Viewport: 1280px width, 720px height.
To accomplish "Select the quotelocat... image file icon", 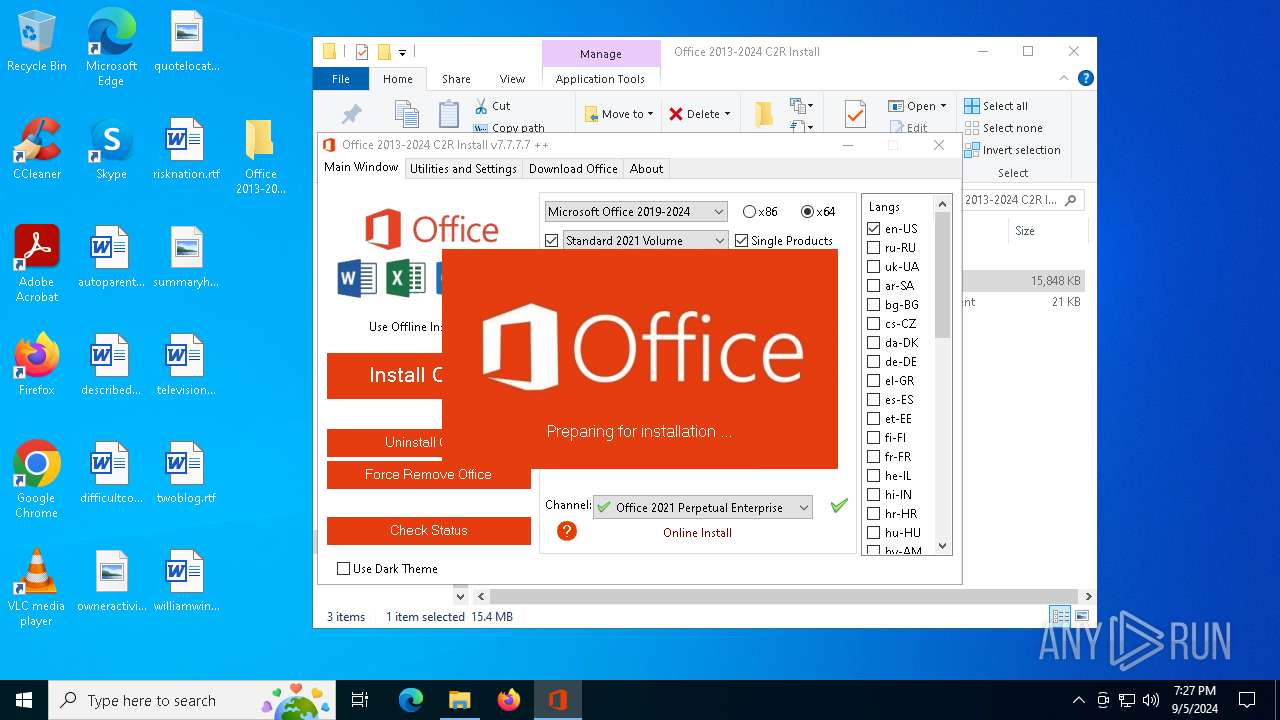I will tap(186, 41).
